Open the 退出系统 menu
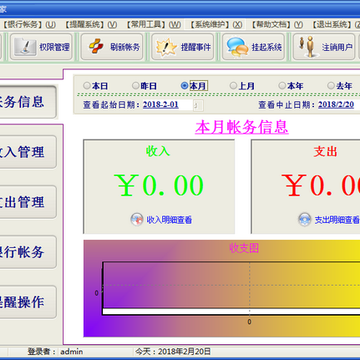This screenshot has height=360, width=360. tap(336, 25)
